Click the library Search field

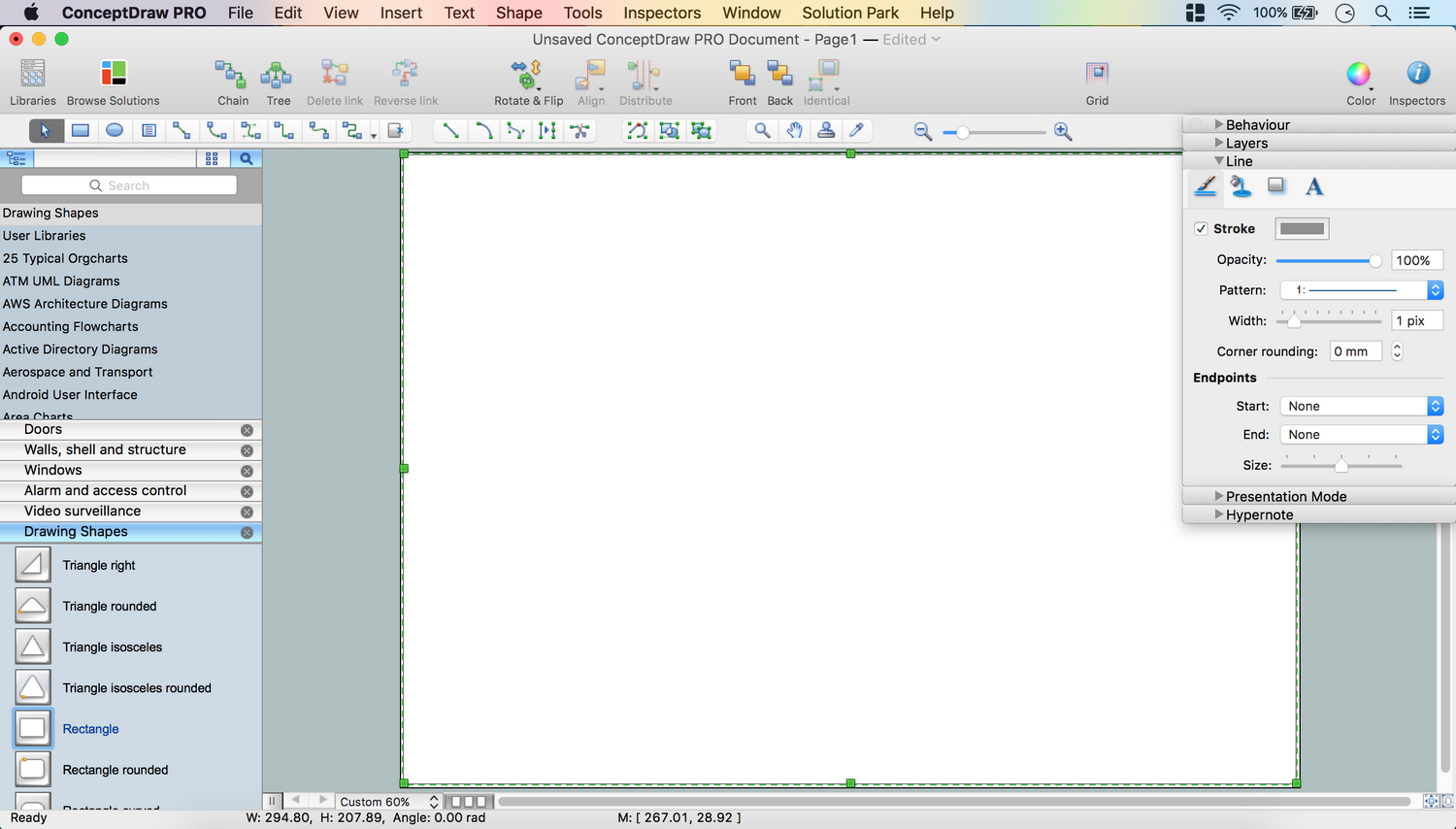(129, 185)
